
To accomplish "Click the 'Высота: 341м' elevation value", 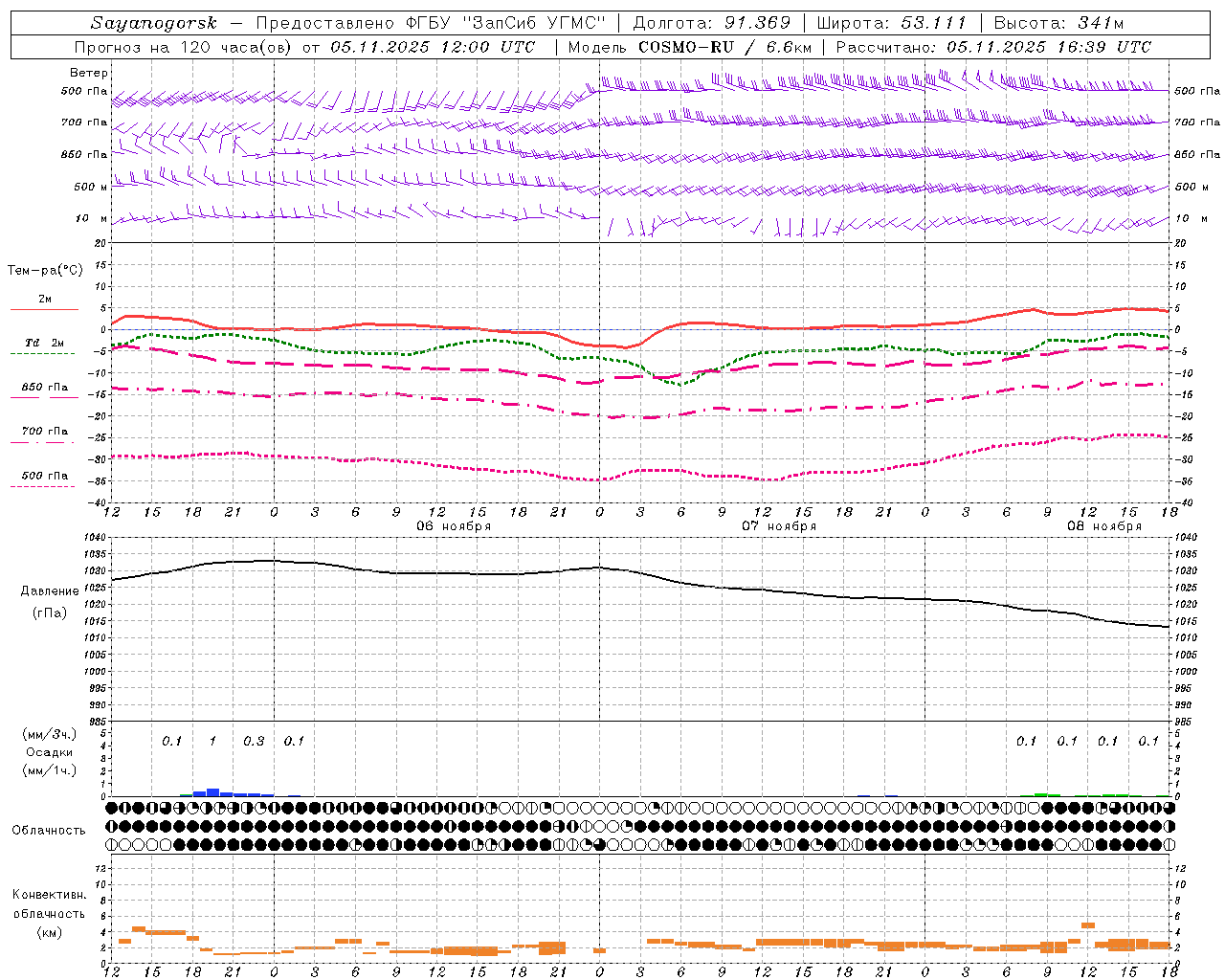I will (x=1058, y=23).
